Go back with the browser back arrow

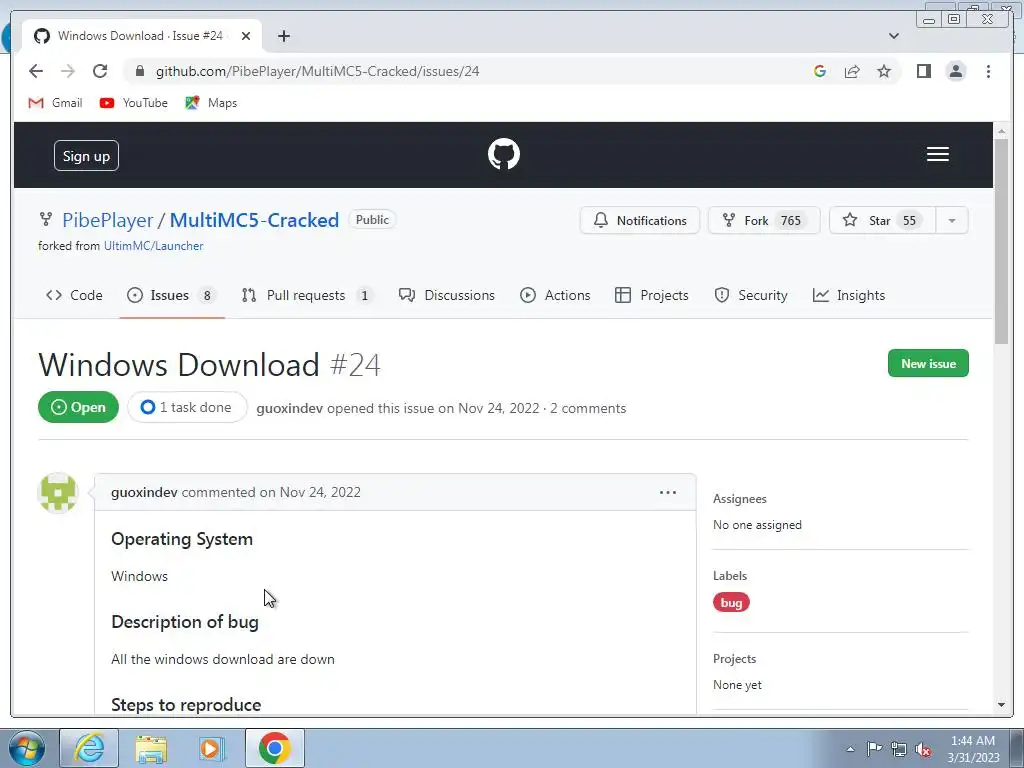click(x=36, y=71)
